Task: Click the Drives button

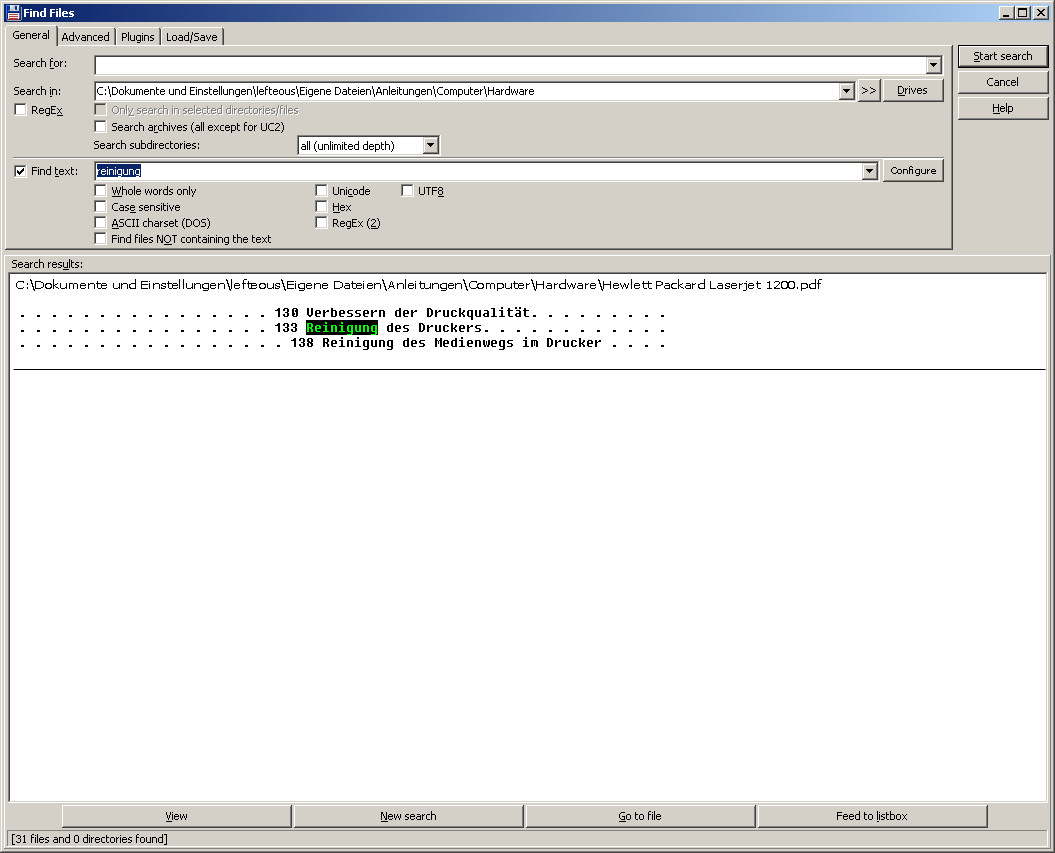Action: pyautogui.click(x=912, y=90)
